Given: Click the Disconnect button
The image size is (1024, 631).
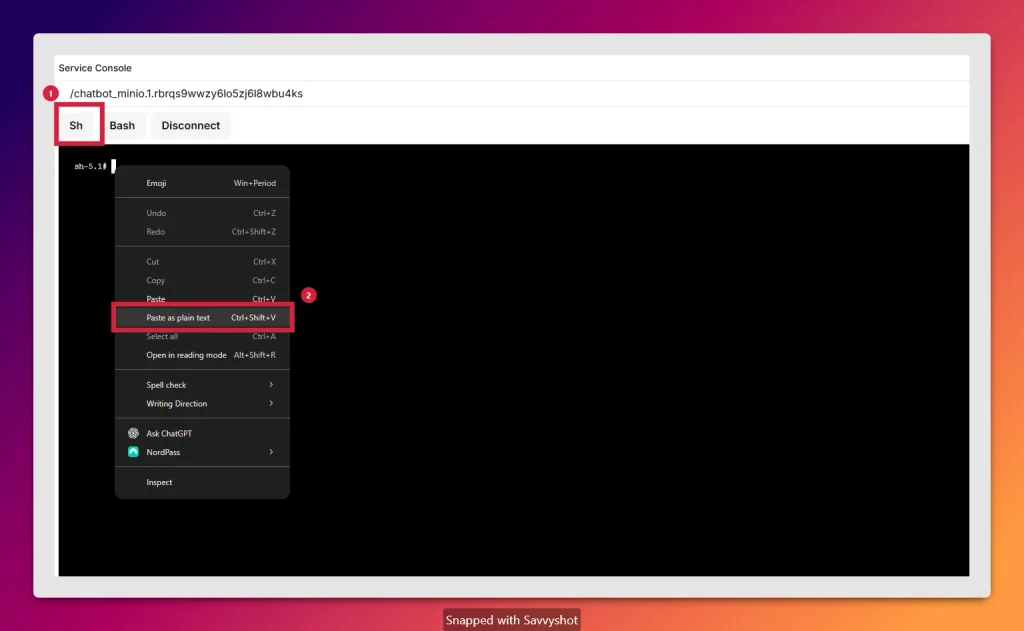Looking at the screenshot, I should 191,125.
